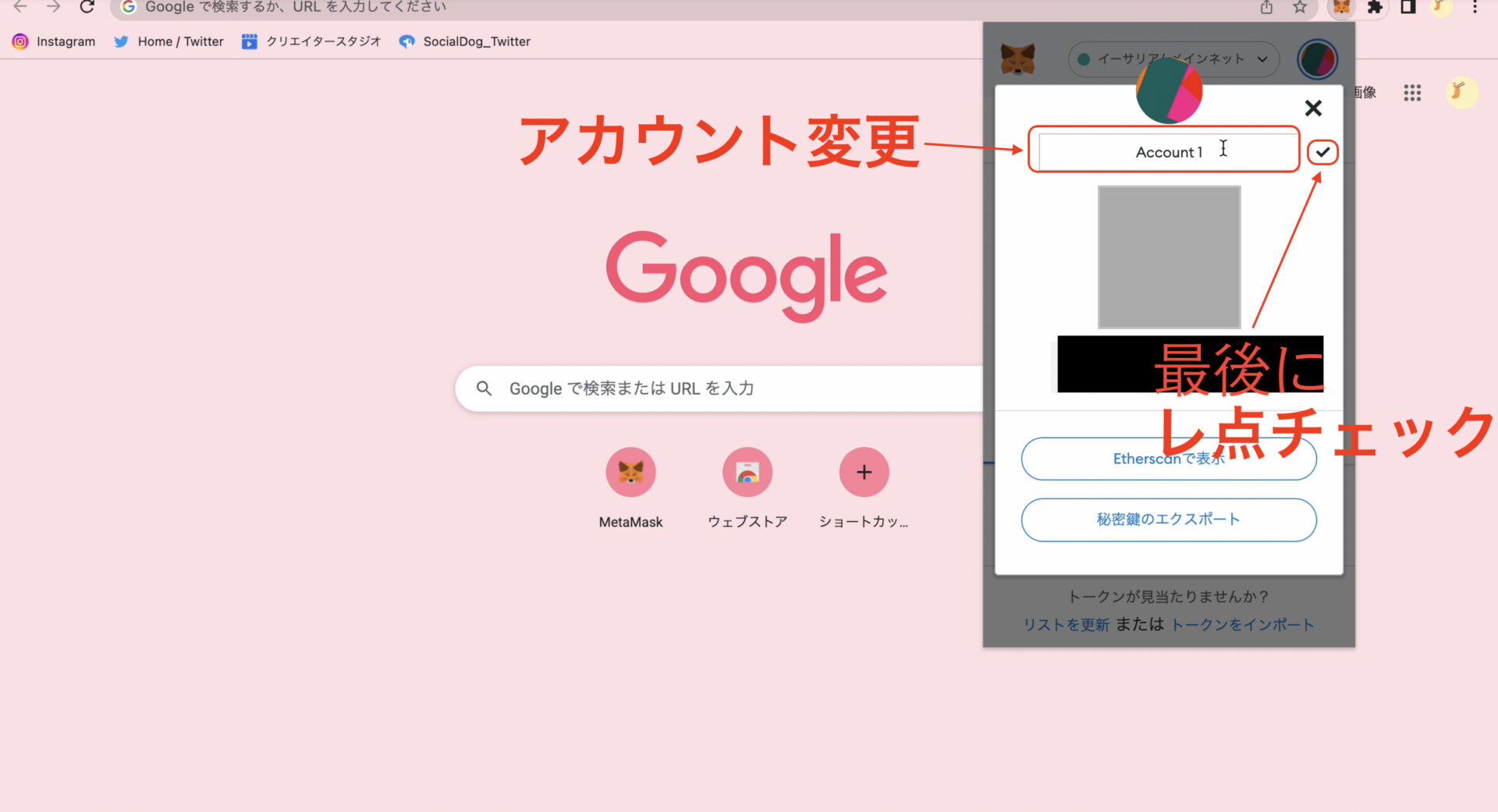The width and height of the screenshot is (1498, 812).
Task: Share the page via the address bar icon
Action: coord(1266,7)
